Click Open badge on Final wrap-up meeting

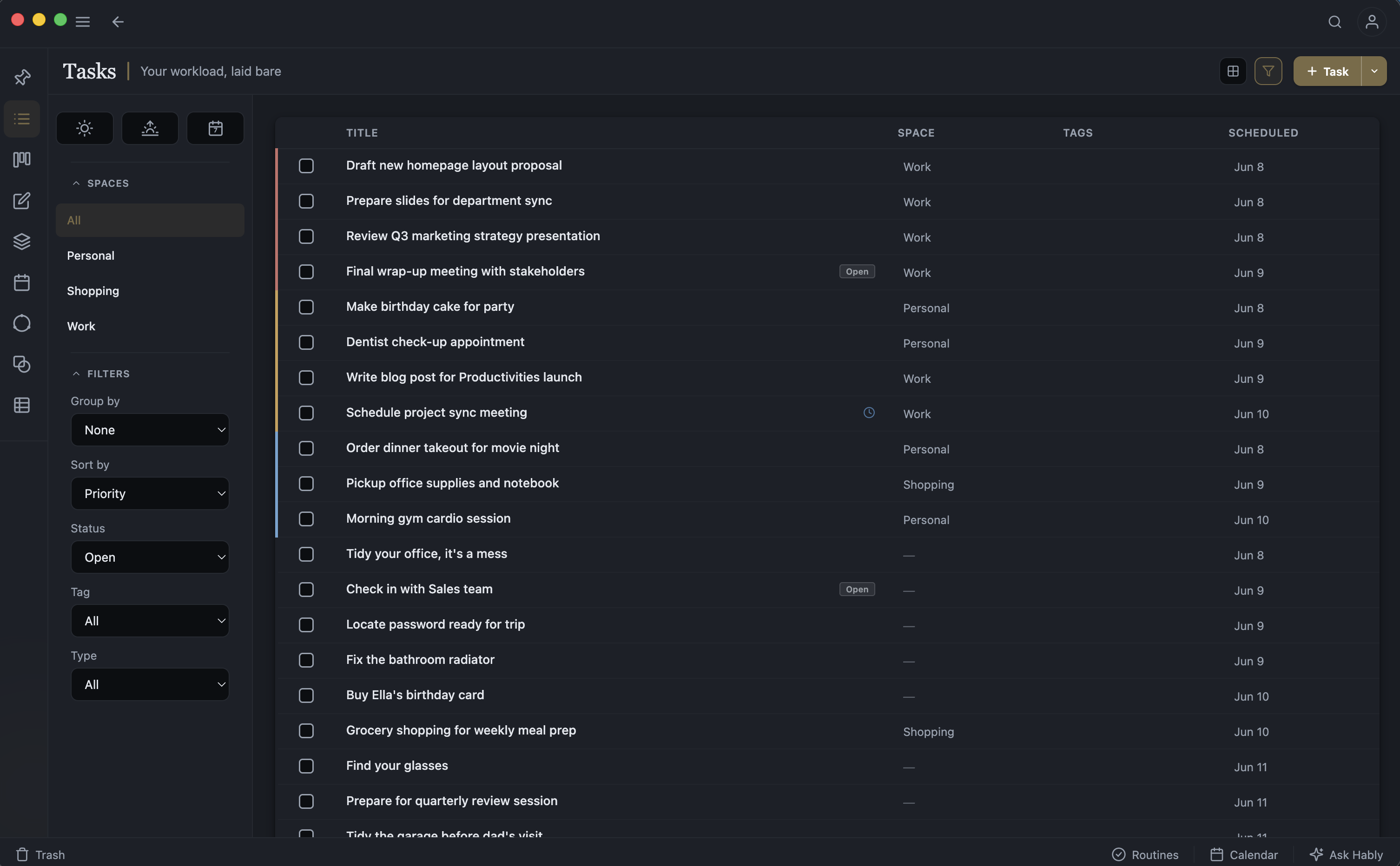857,271
